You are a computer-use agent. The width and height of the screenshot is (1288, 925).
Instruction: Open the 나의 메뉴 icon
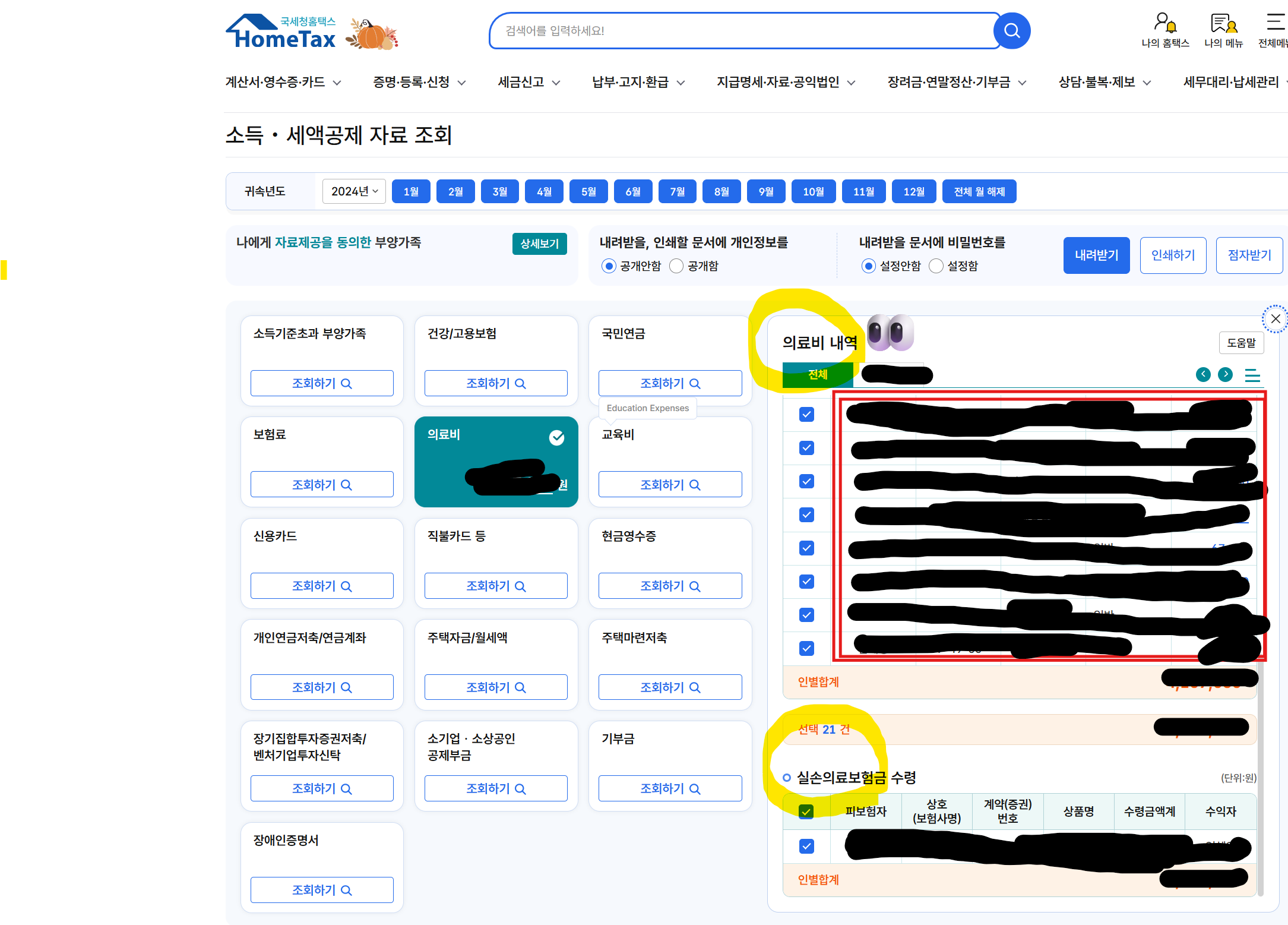tap(1223, 24)
